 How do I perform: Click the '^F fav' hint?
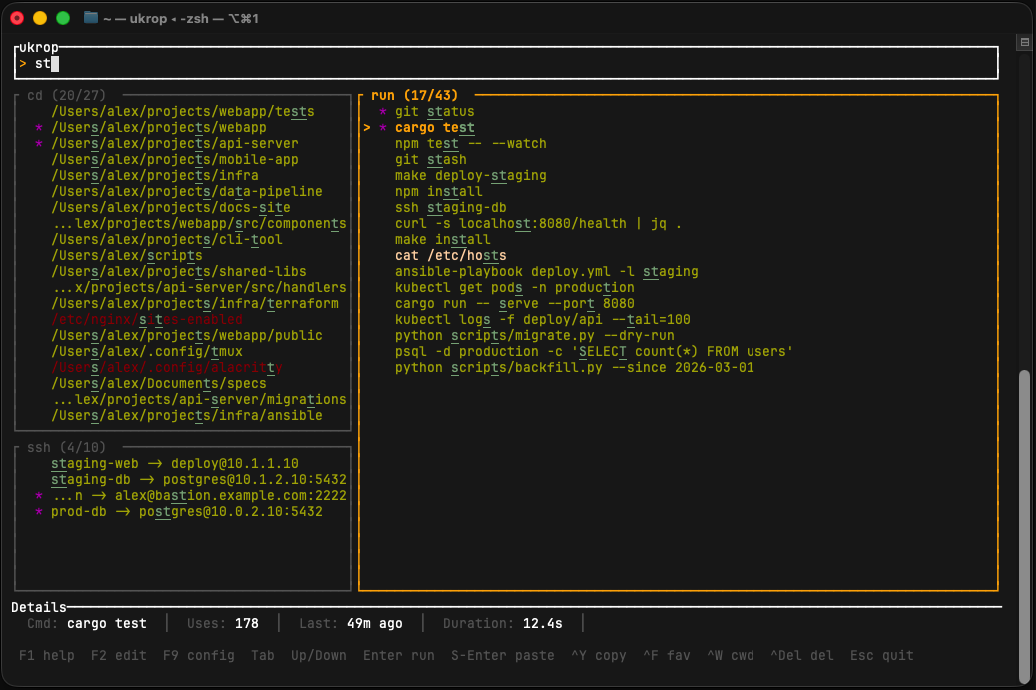point(667,656)
